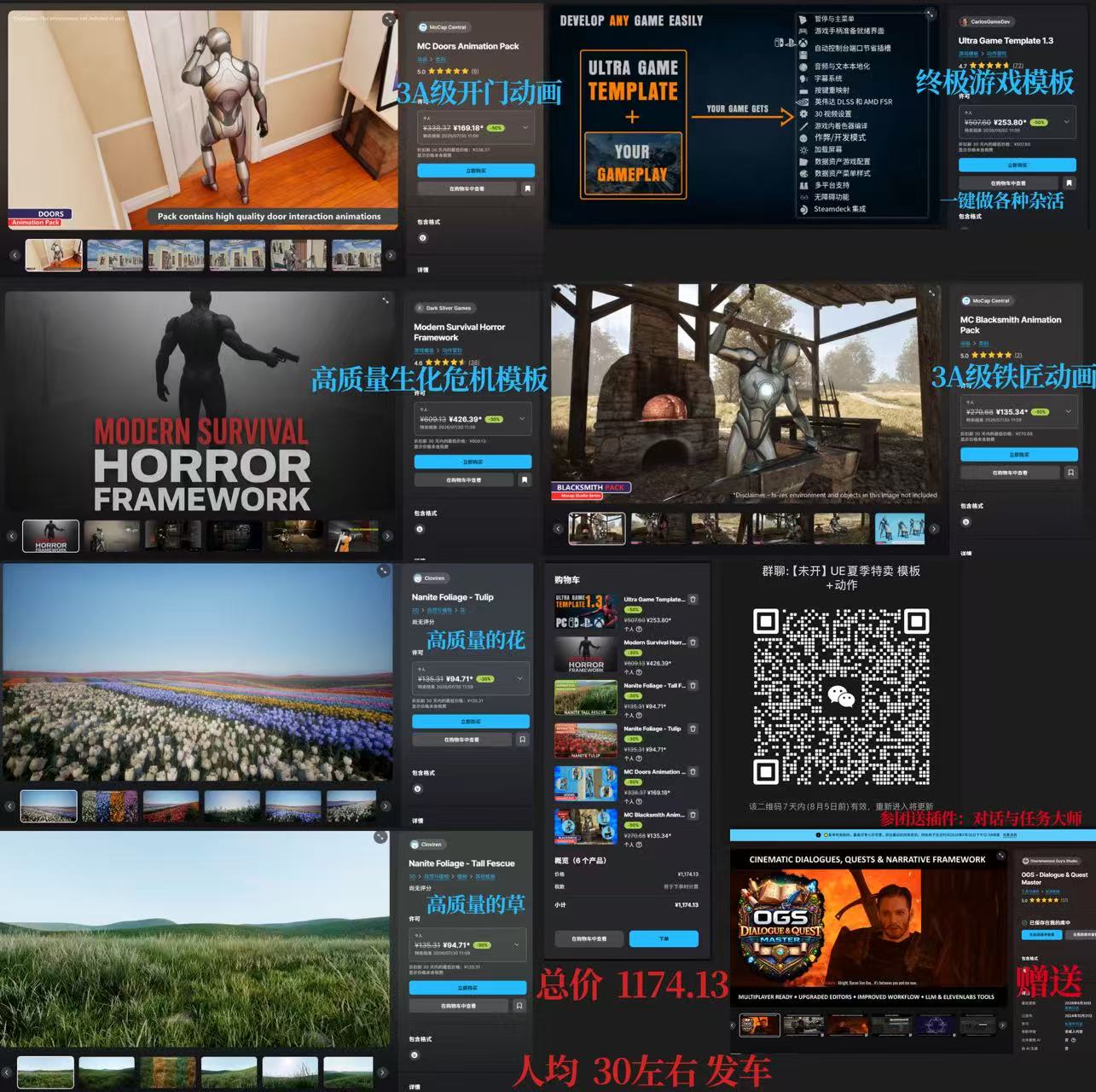This screenshot has height=1092, width=1096.
Task: Remove MC Doors Animation from cart
Action: [x=693, y=771]
